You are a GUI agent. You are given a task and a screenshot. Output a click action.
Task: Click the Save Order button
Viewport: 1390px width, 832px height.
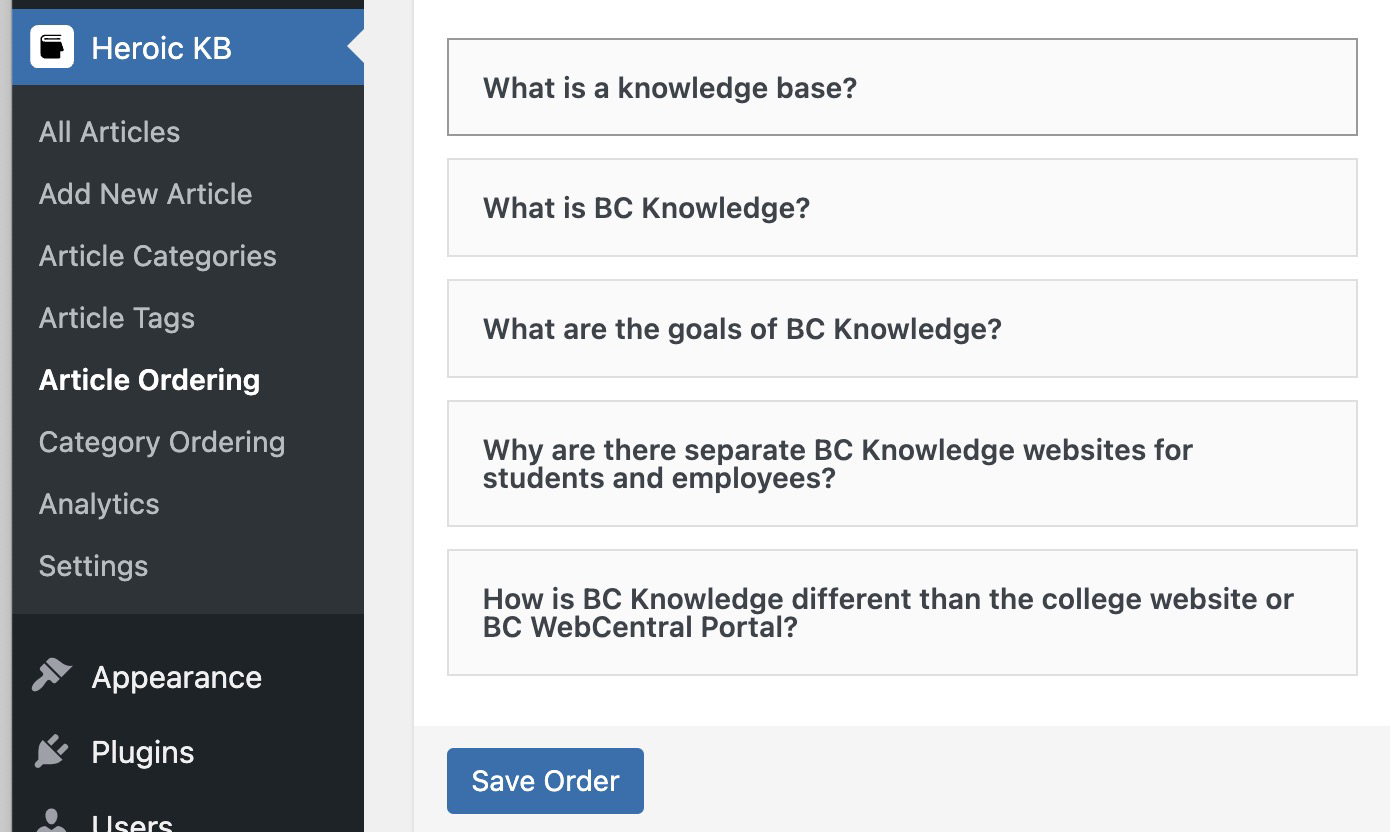coord(545,780)
